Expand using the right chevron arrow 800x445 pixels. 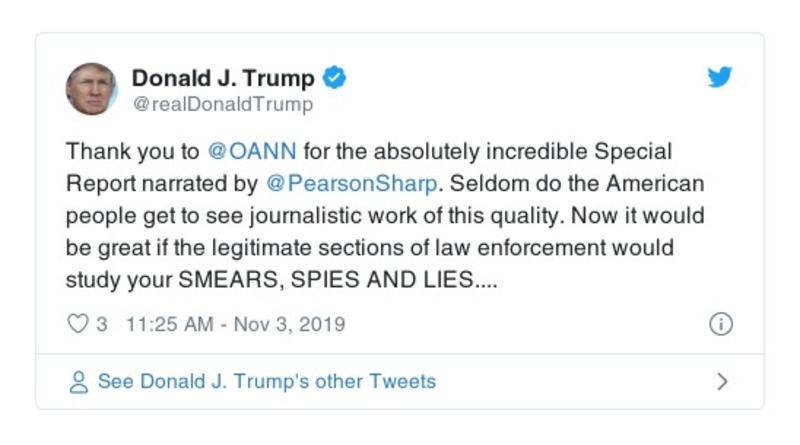click(x=722, y=381)
